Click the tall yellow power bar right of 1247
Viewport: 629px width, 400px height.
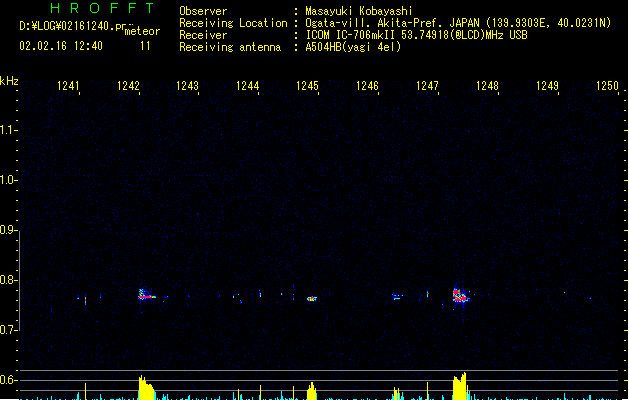point(461,386)
